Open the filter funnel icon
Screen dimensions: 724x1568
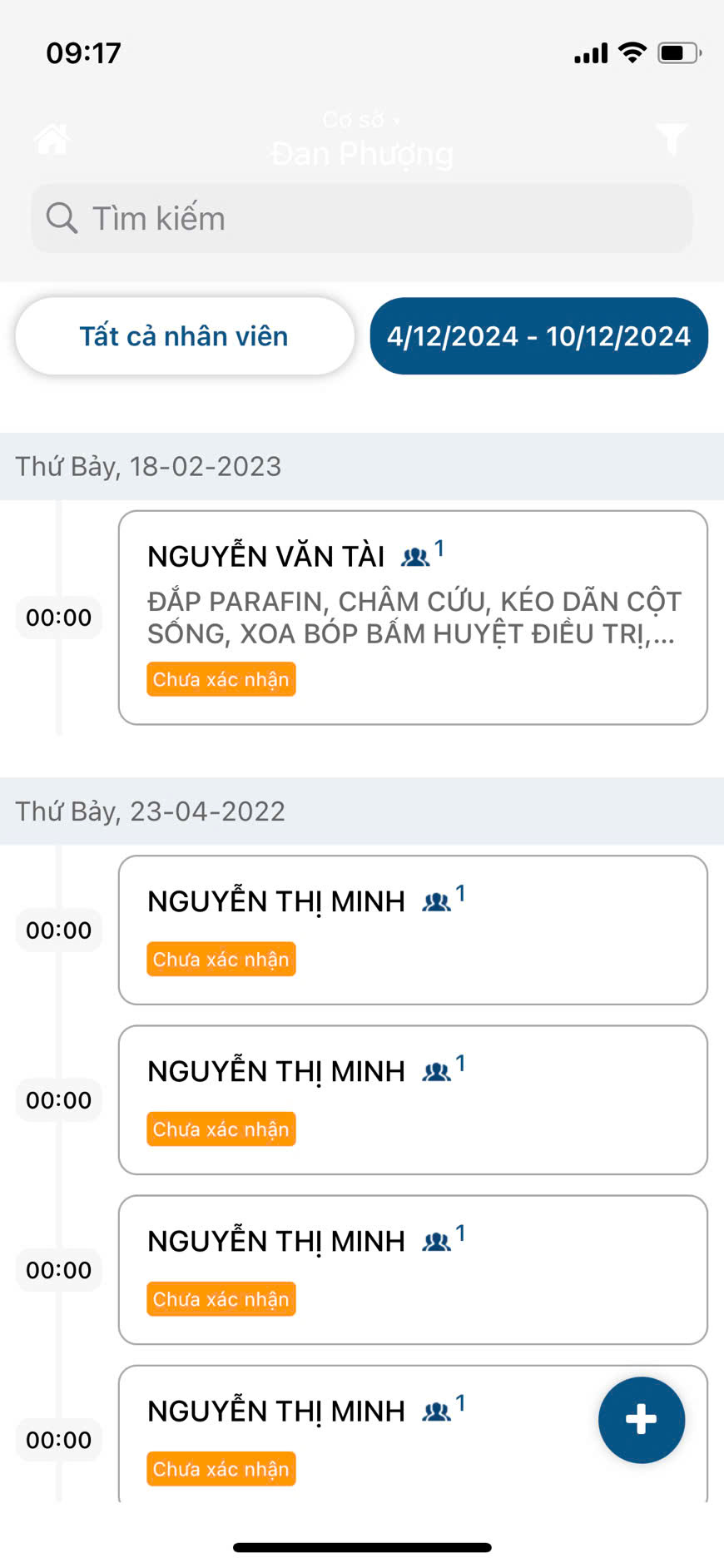point(671,139)
